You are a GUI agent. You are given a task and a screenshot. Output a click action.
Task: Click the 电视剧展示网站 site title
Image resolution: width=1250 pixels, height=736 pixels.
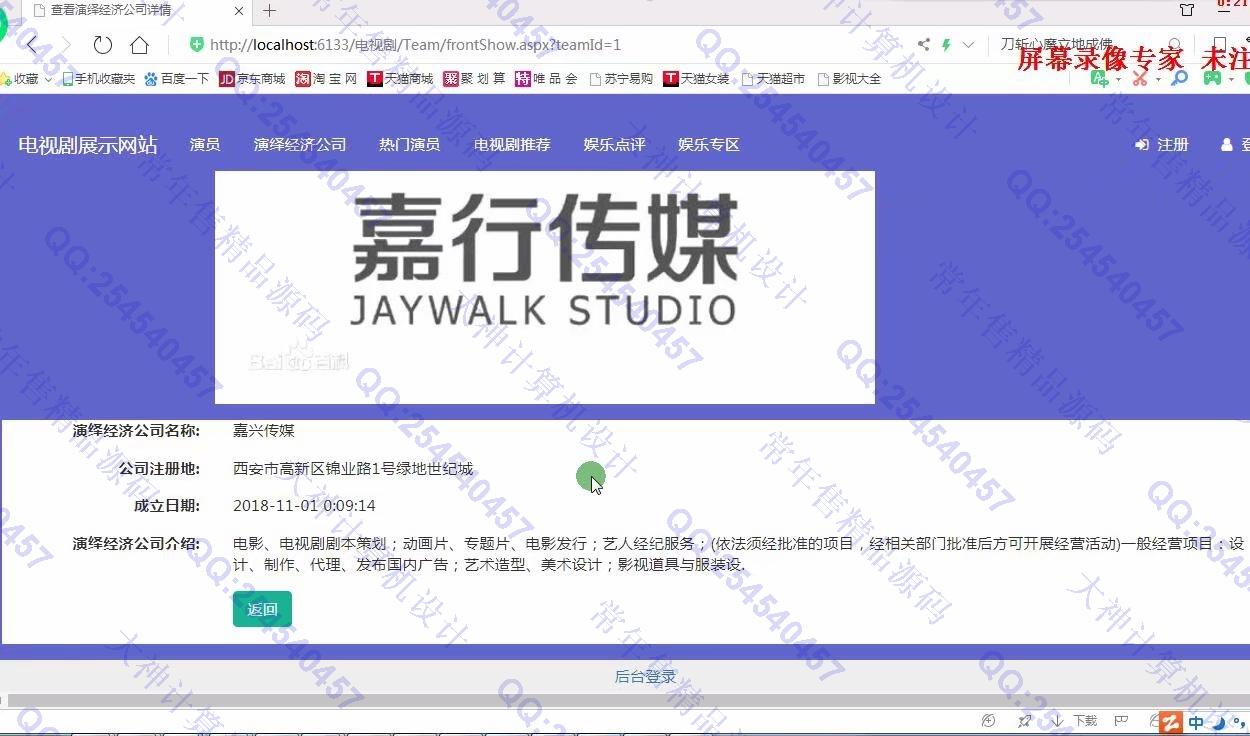pos(88,145)
